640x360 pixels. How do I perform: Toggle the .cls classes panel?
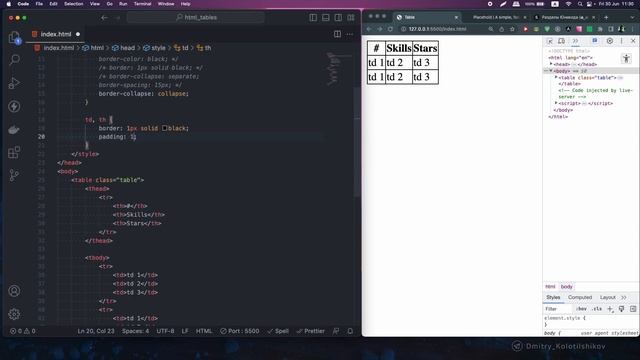597,309
